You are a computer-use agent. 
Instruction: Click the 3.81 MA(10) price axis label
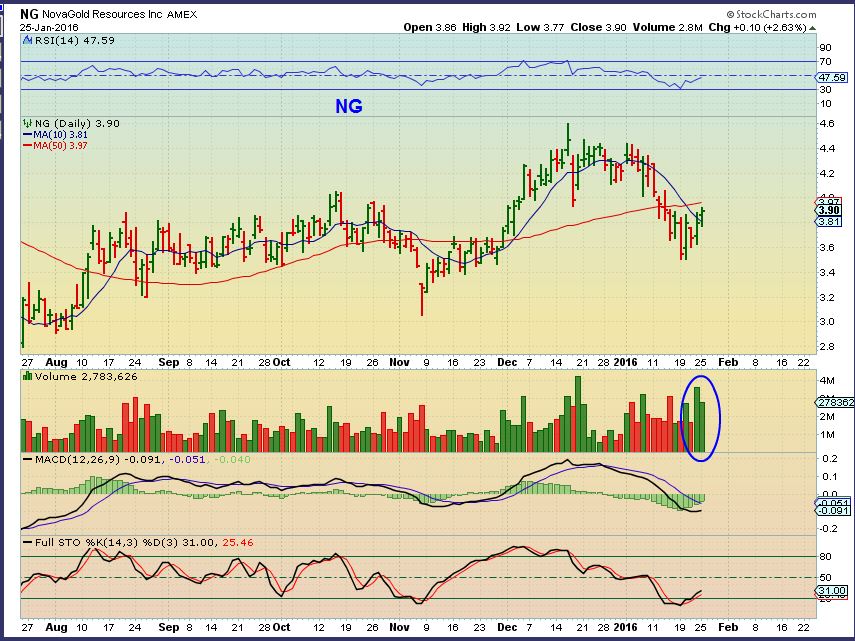(829, 221)
